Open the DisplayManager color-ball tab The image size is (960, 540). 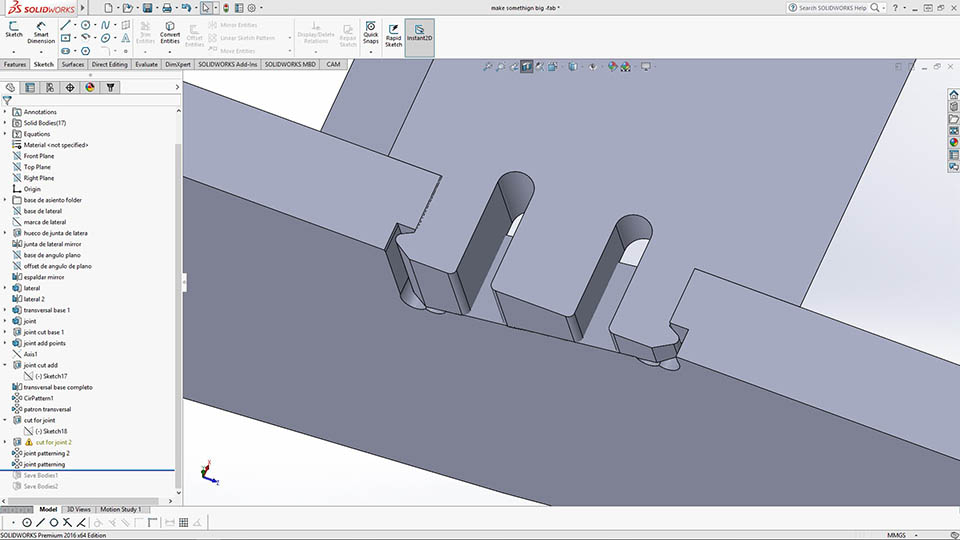90,88
